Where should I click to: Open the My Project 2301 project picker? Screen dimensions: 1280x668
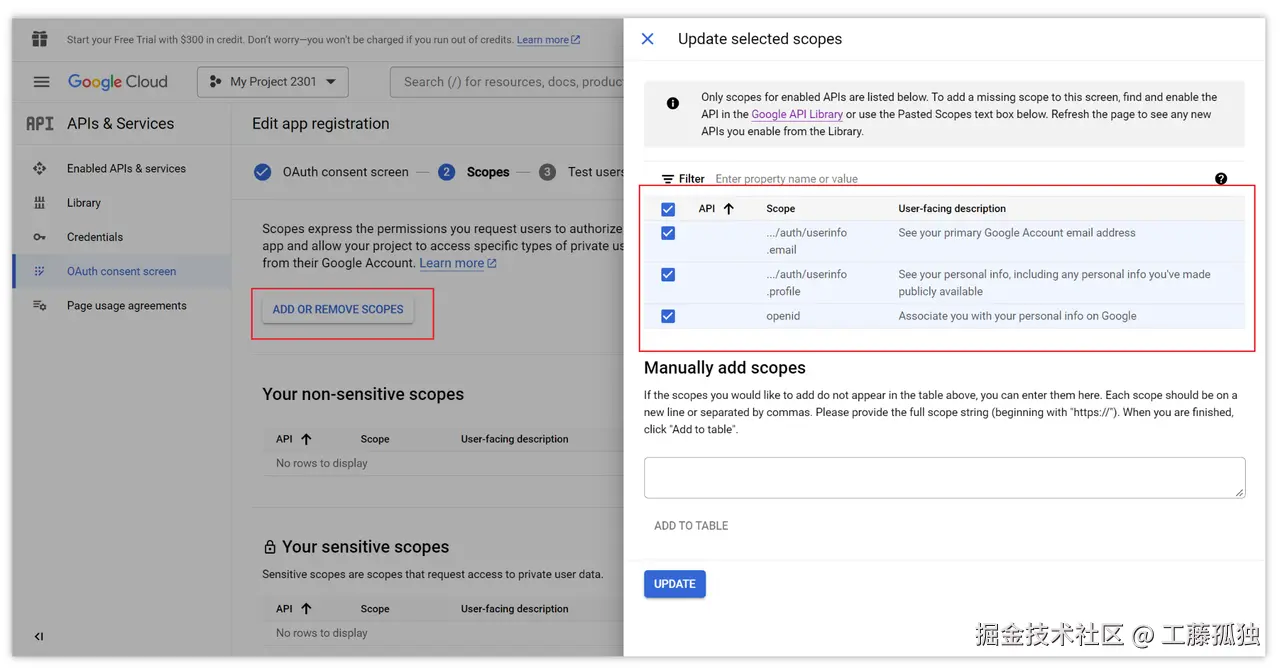point(271,81)
